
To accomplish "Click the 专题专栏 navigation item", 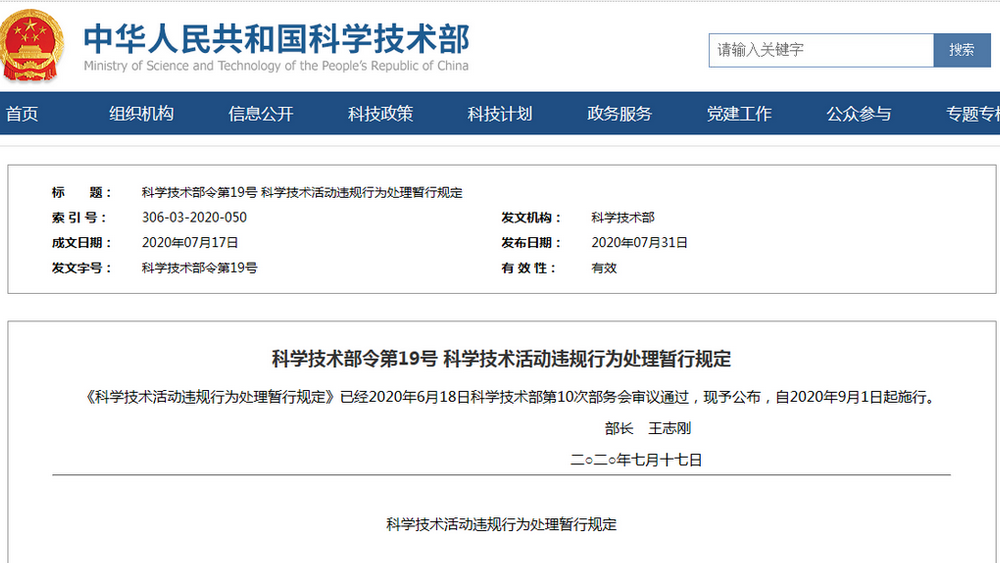I will click(972, 114).
